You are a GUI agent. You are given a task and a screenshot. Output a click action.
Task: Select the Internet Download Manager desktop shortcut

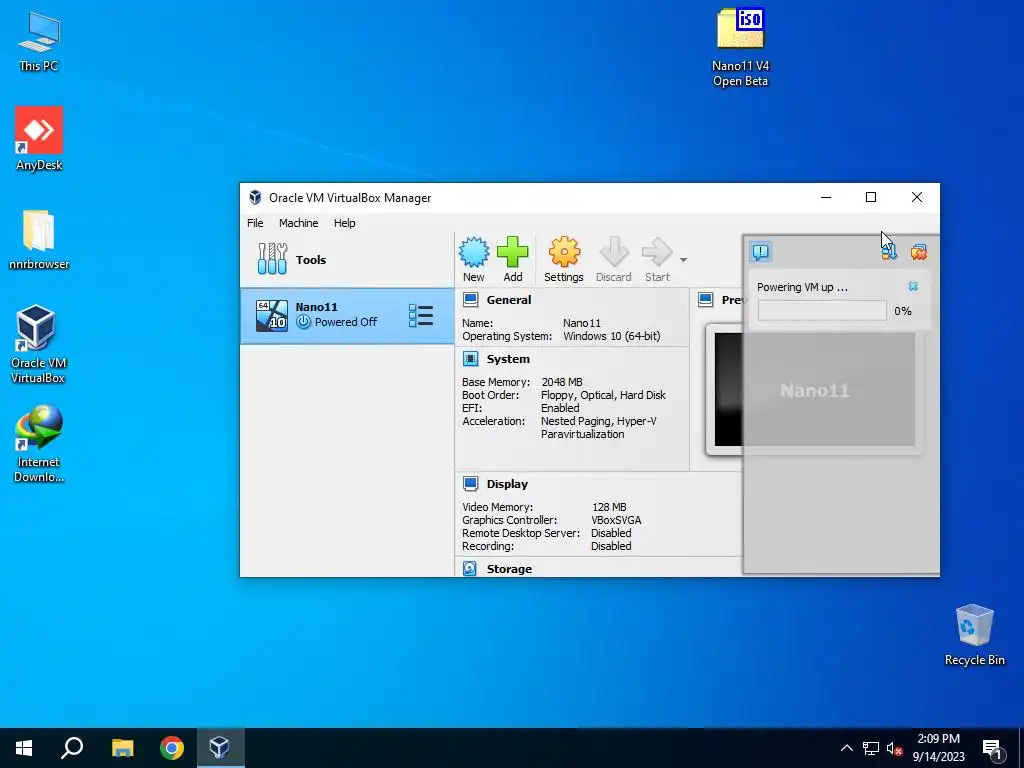click(x=39, y=444)
